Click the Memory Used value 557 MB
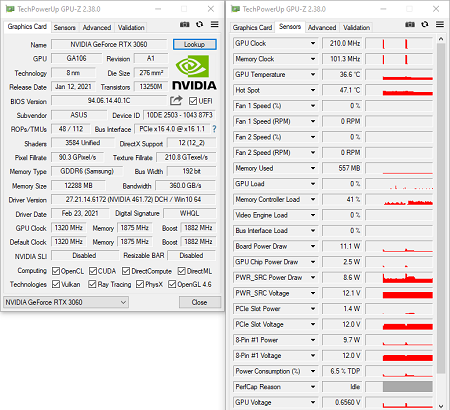 click(342, 168)
